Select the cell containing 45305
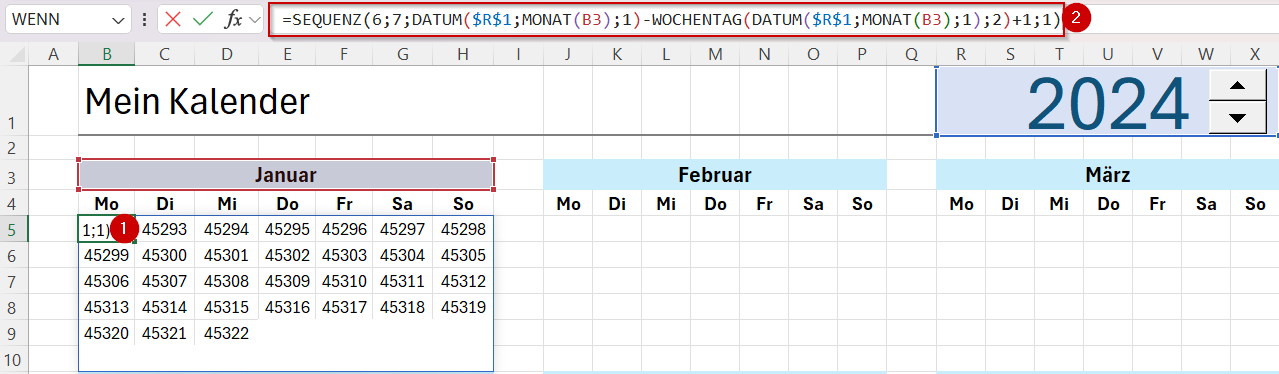This screenshot has height=374, width=1279. click(463, 255)
